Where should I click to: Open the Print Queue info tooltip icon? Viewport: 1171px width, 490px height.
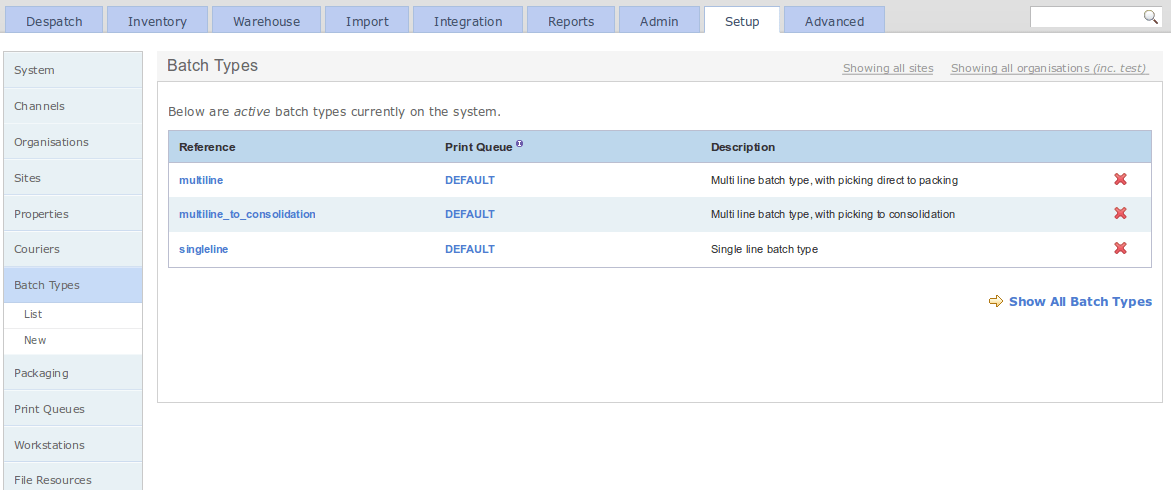pos(519,144)
